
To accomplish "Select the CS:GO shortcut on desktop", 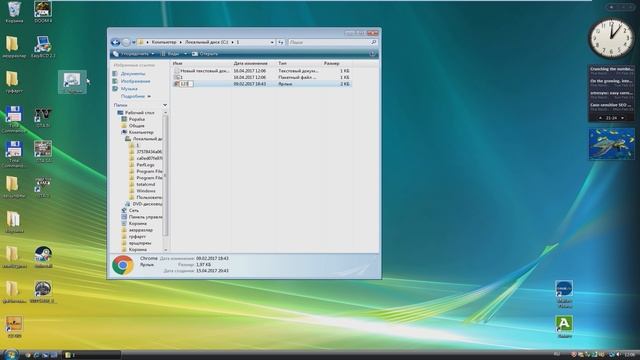I will point(14,327).
